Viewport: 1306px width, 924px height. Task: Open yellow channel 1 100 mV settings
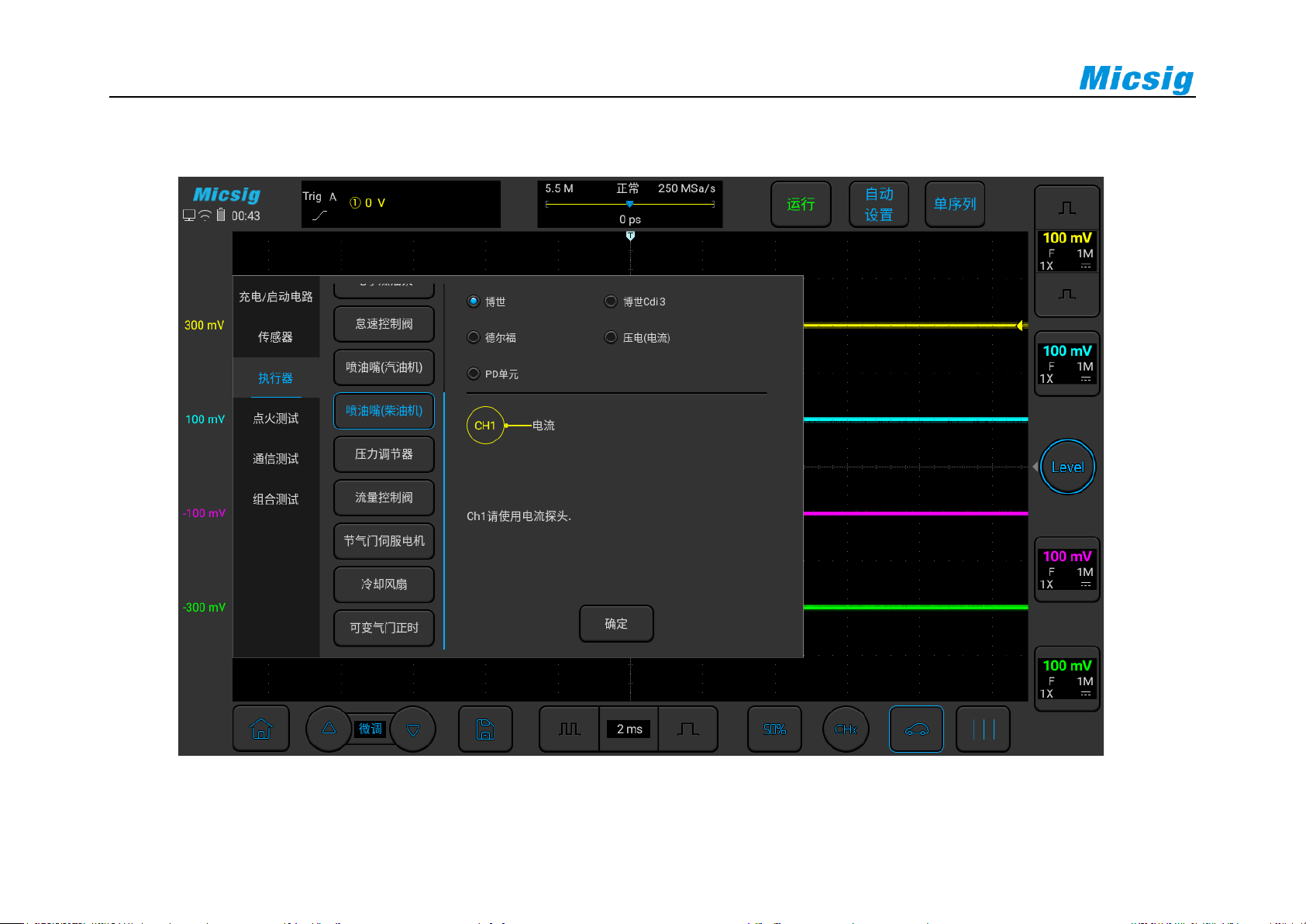tap(1067, 250)
